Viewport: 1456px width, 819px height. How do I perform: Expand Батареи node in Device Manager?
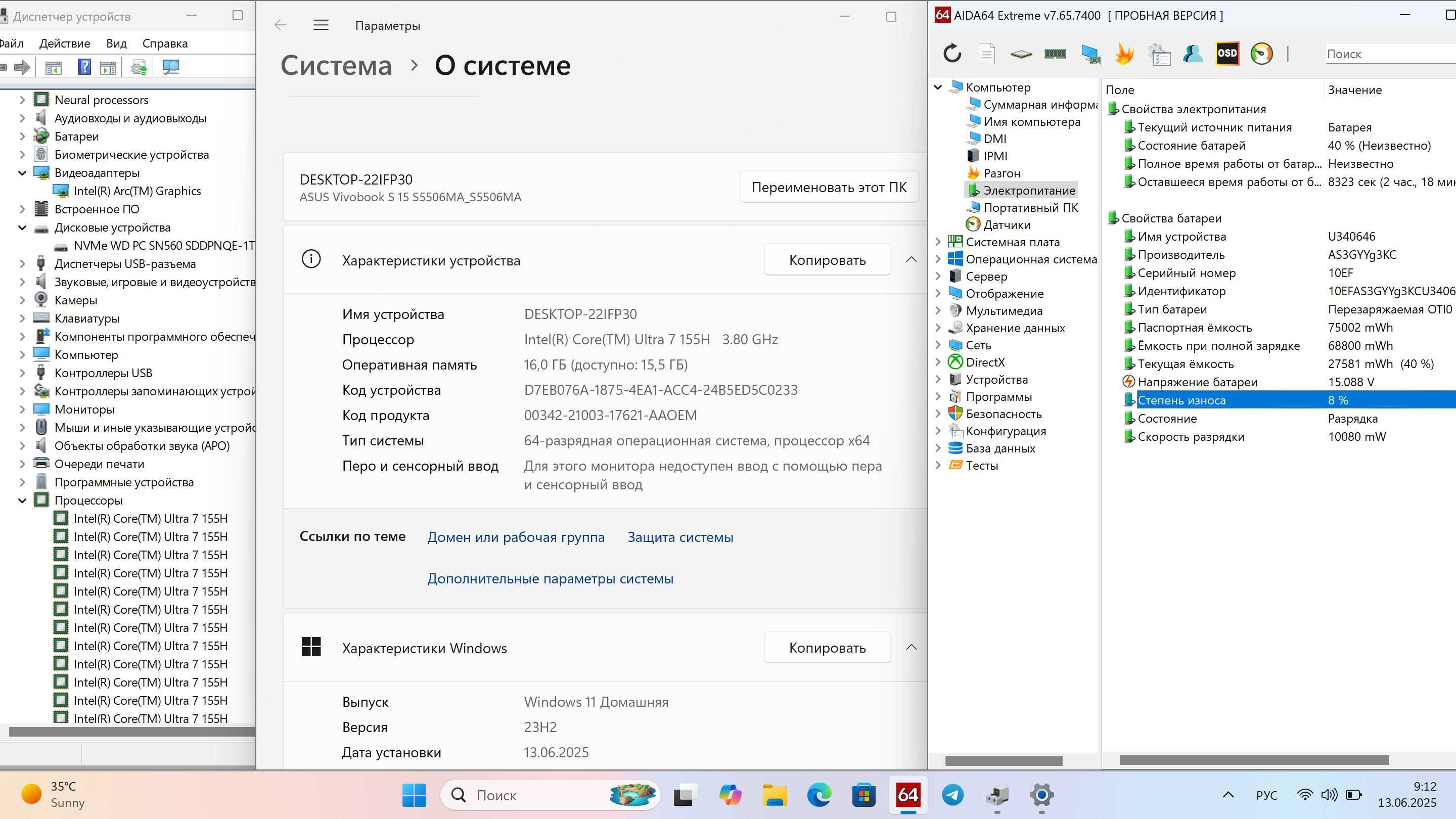tap(22, 136)
